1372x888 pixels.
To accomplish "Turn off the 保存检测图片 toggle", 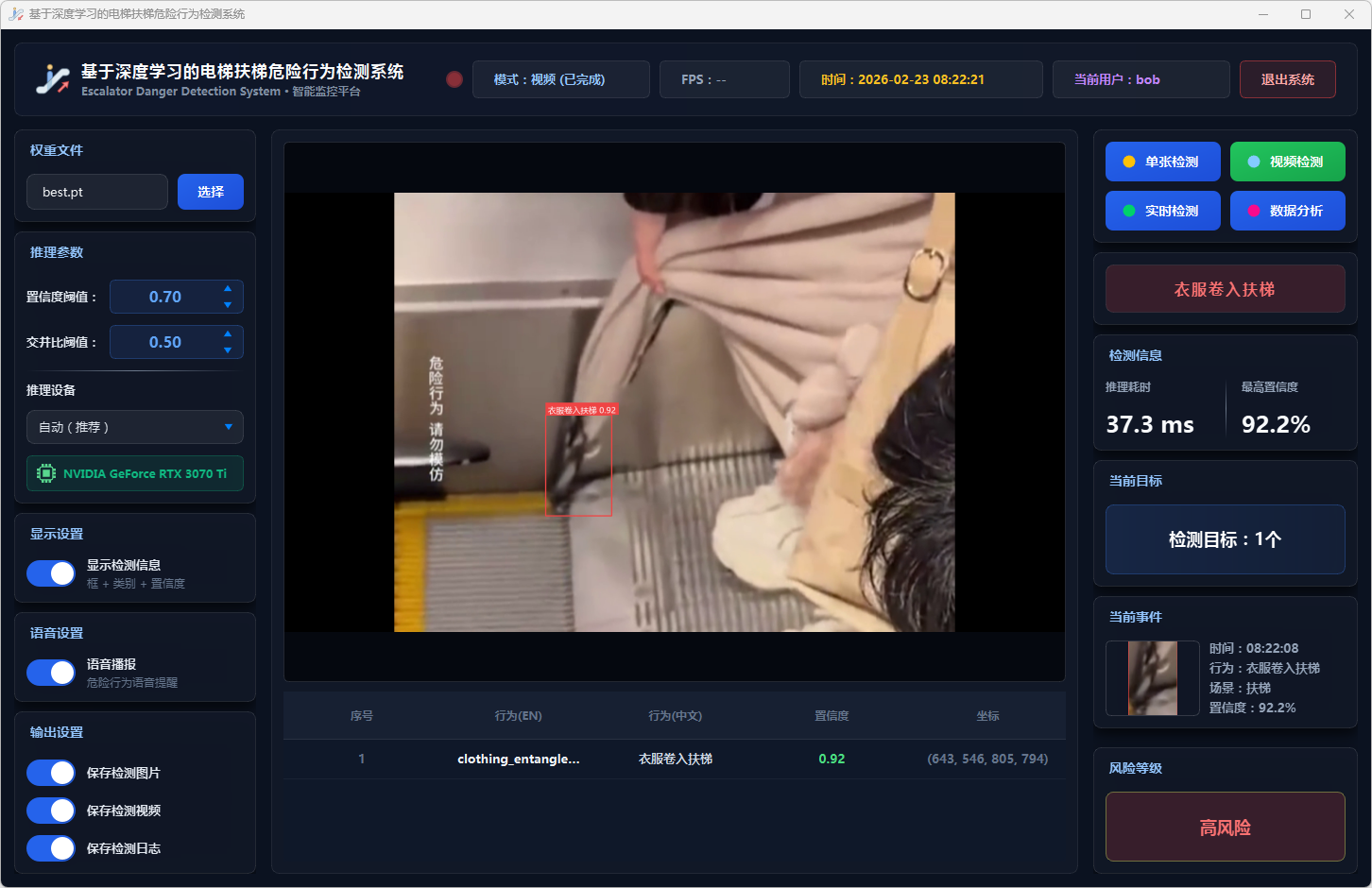I will pos(51,773).
